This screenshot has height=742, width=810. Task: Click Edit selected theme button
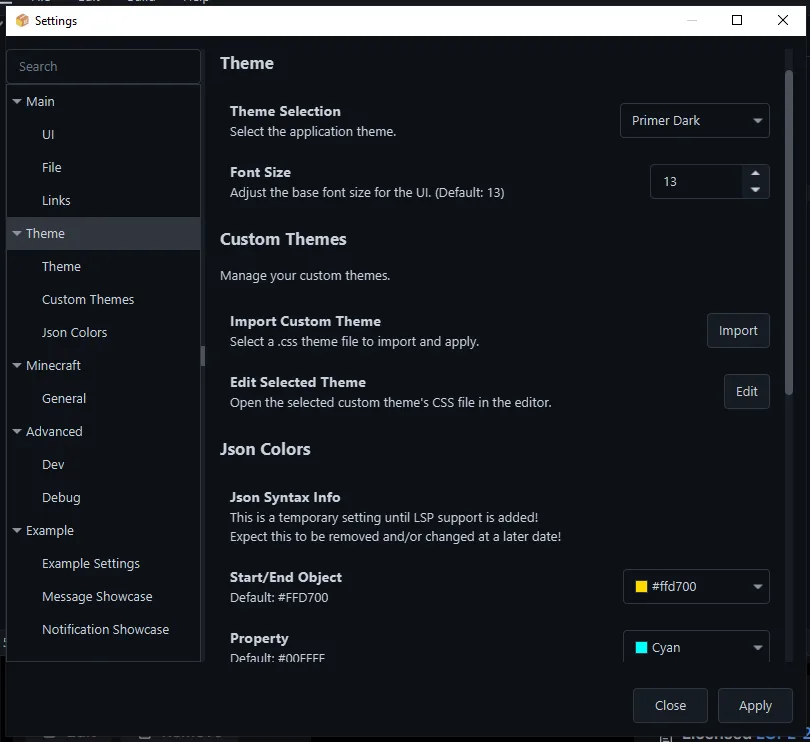(746, 392)
